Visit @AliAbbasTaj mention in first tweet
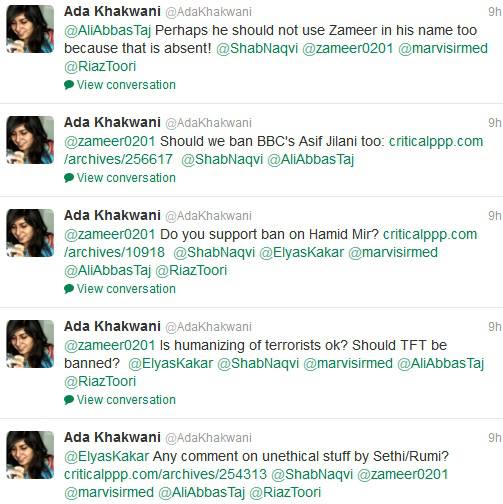This screenshot has height=504, width=503. (x=107, y=31)
